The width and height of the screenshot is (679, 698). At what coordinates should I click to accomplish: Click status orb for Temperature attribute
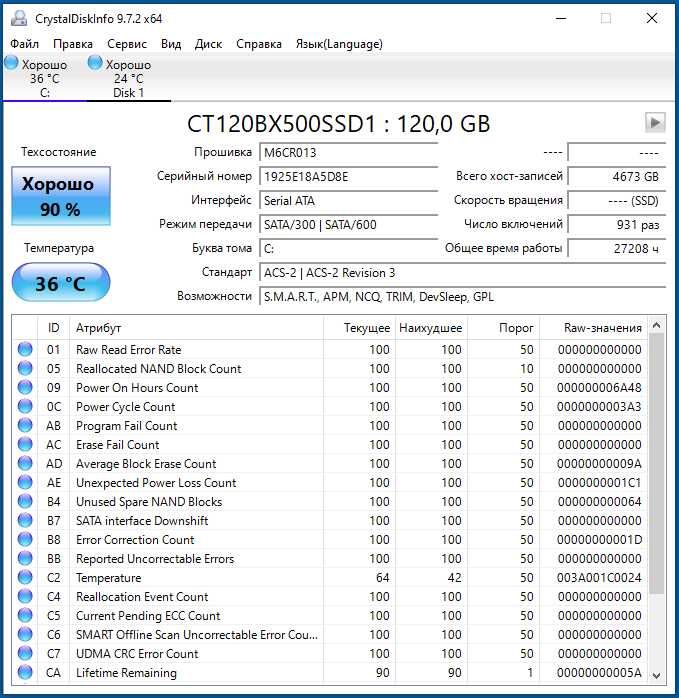25,577
